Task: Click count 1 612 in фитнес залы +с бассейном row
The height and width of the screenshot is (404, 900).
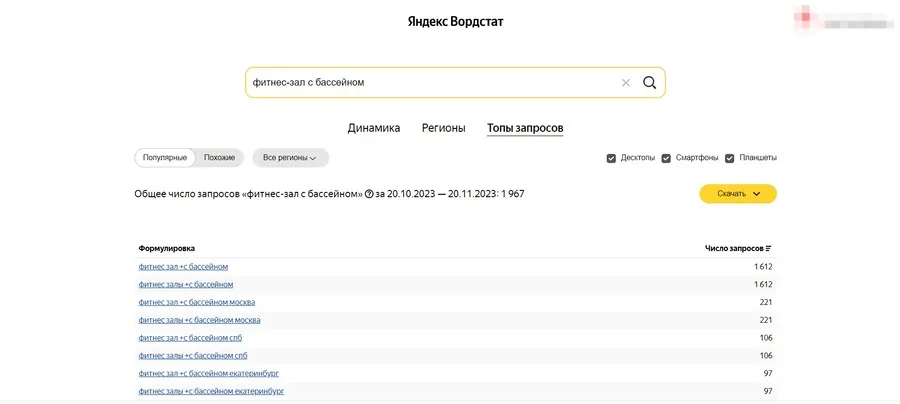Action: point(763,285)
